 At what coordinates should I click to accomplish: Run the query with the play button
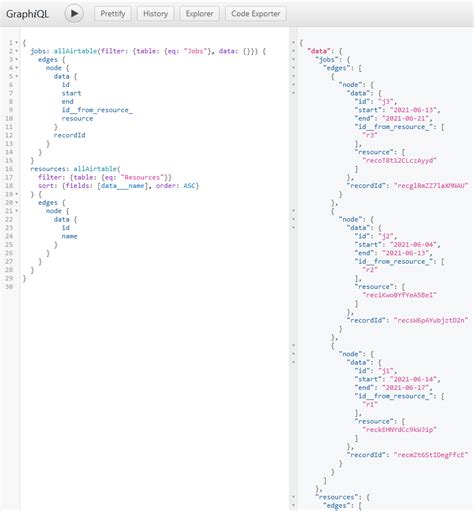[74, 14]
